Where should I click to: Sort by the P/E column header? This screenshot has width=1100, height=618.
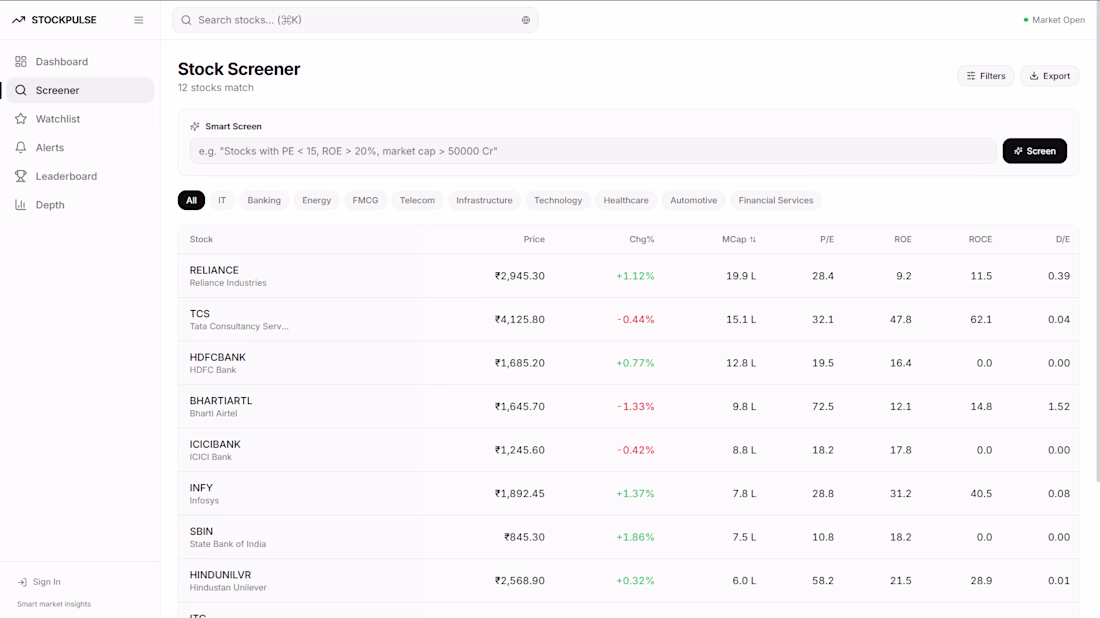[x=827, y=240]
